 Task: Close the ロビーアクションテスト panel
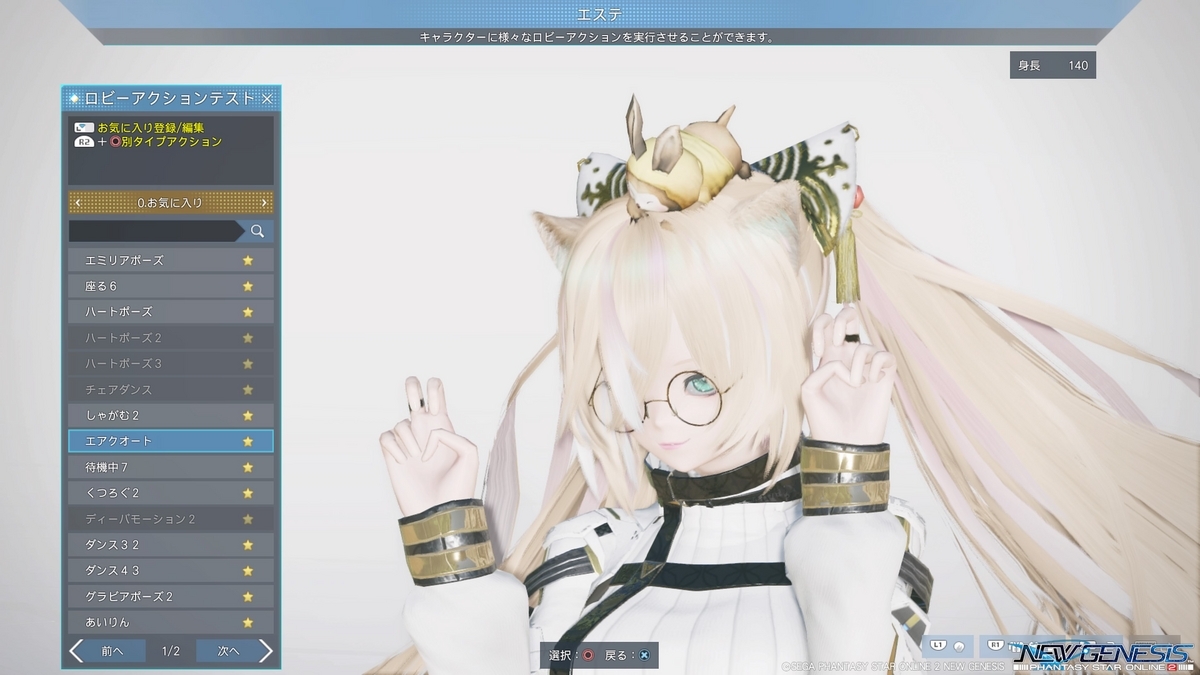267,98
